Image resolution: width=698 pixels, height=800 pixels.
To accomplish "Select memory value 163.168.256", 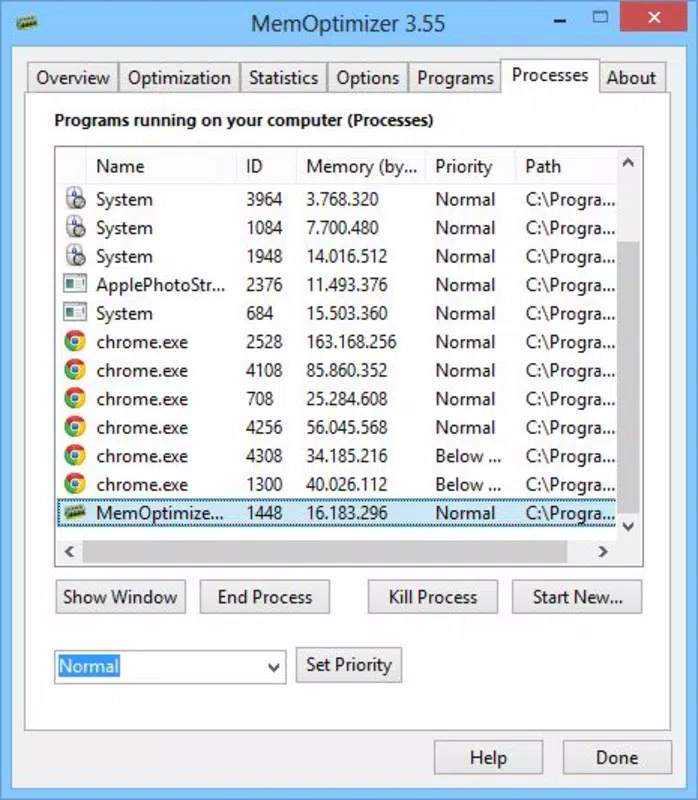I will 351,342.
